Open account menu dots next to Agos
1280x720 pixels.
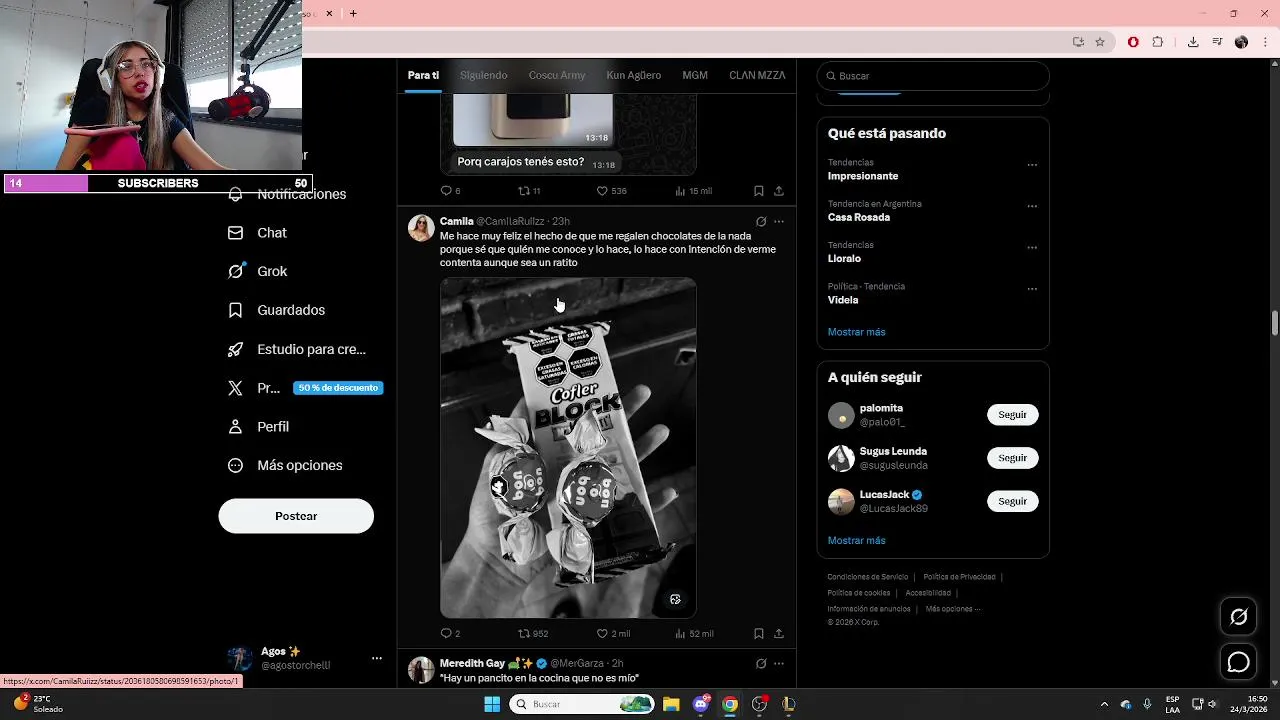(x=377, y=658)
